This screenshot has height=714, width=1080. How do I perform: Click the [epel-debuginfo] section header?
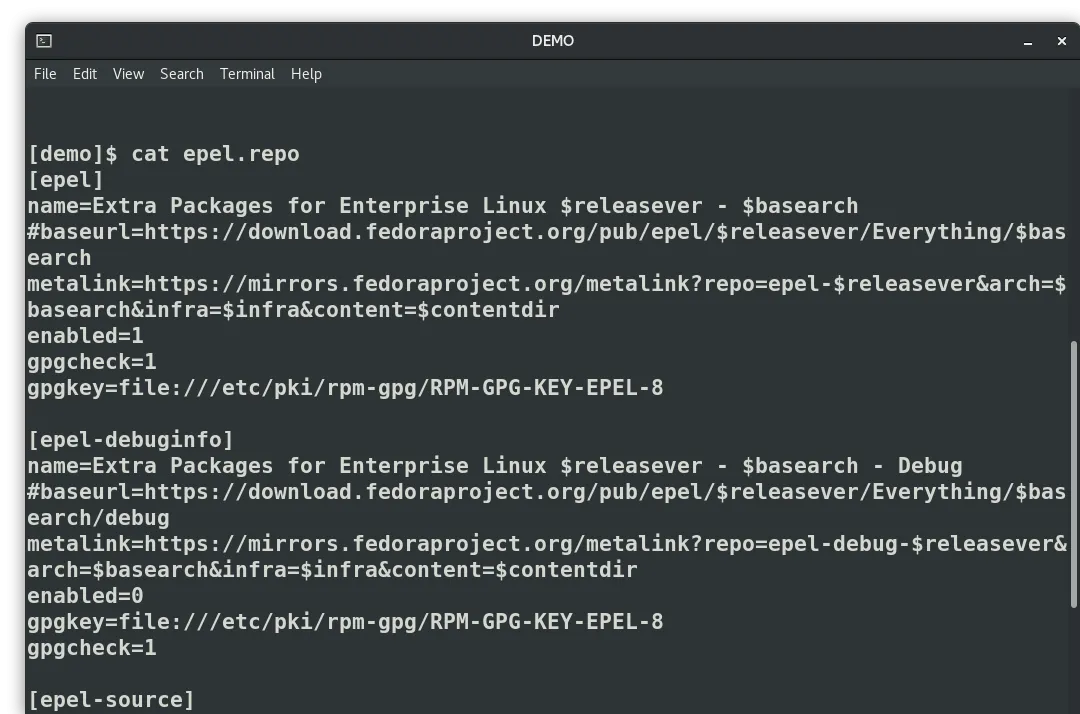(x=130, y=440)
